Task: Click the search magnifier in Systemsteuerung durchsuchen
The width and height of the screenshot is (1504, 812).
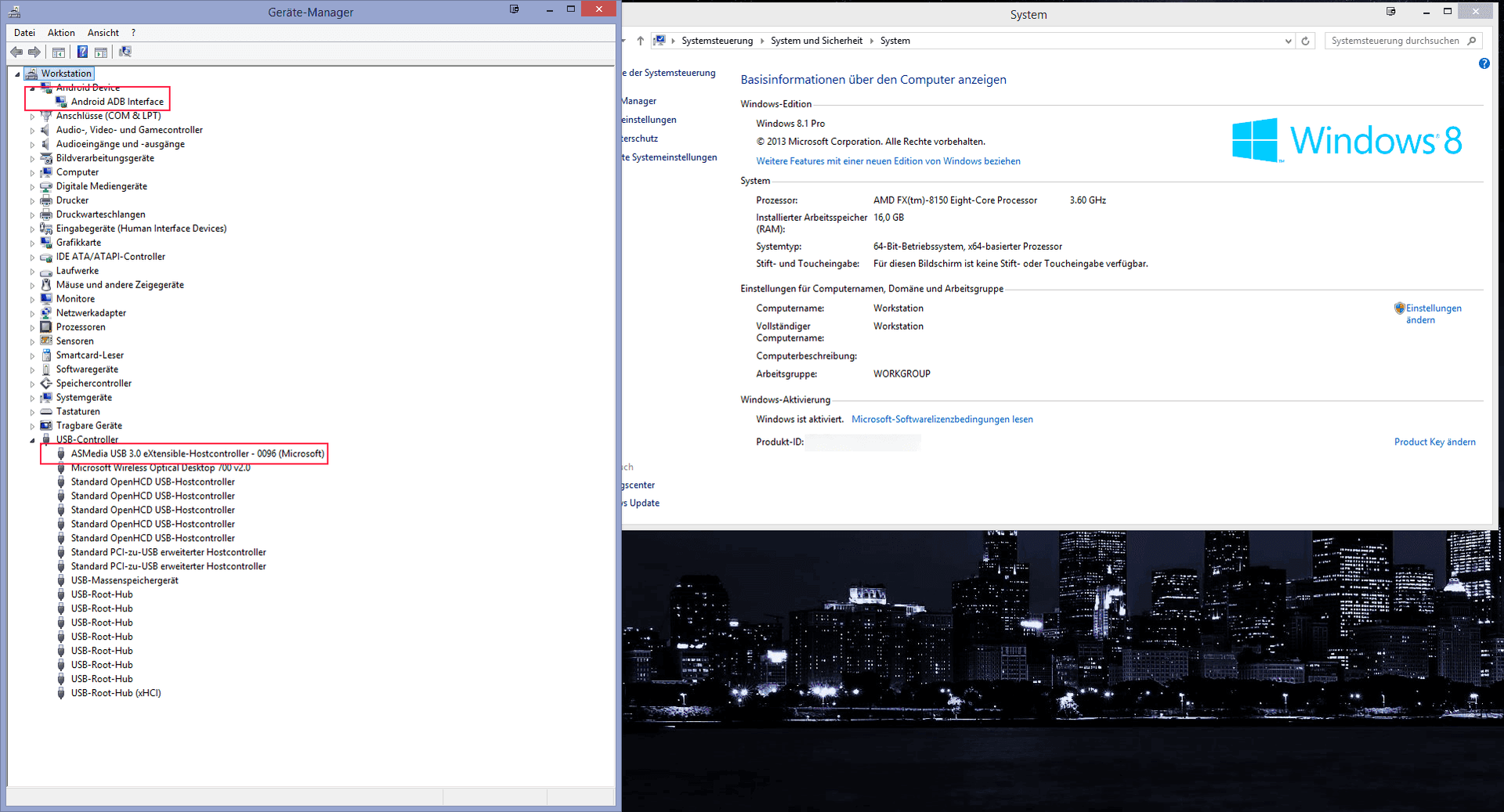Action: tap(1472, 41)
